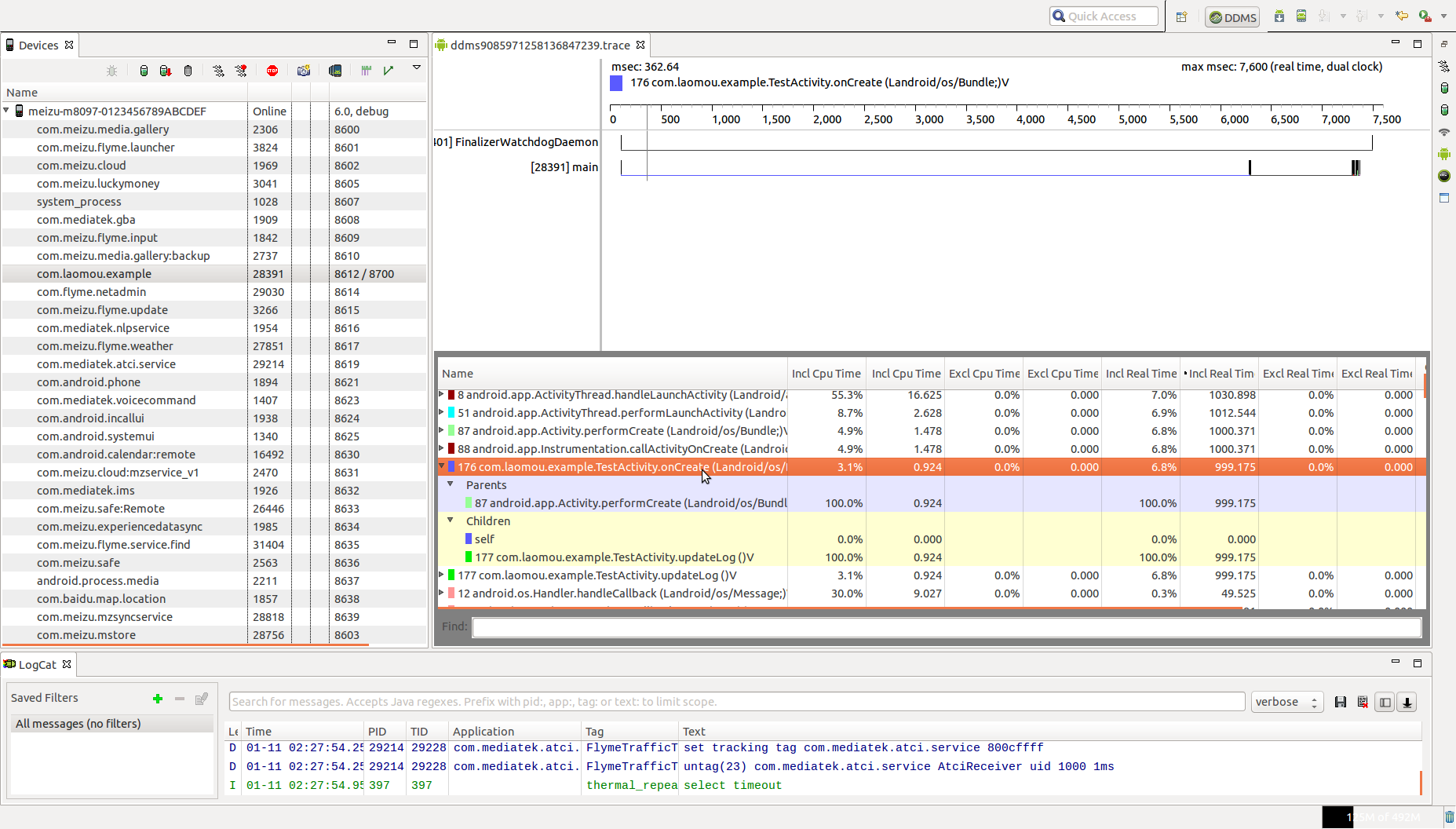This screenshot has width=1456, height=829.
Task: Collapse the Parents section
Action: (x=451, y=484)
